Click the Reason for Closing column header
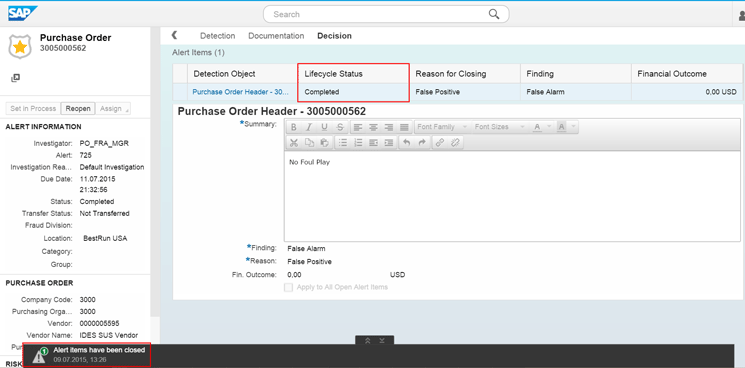The image size is (745, 368). pos(465,74)
